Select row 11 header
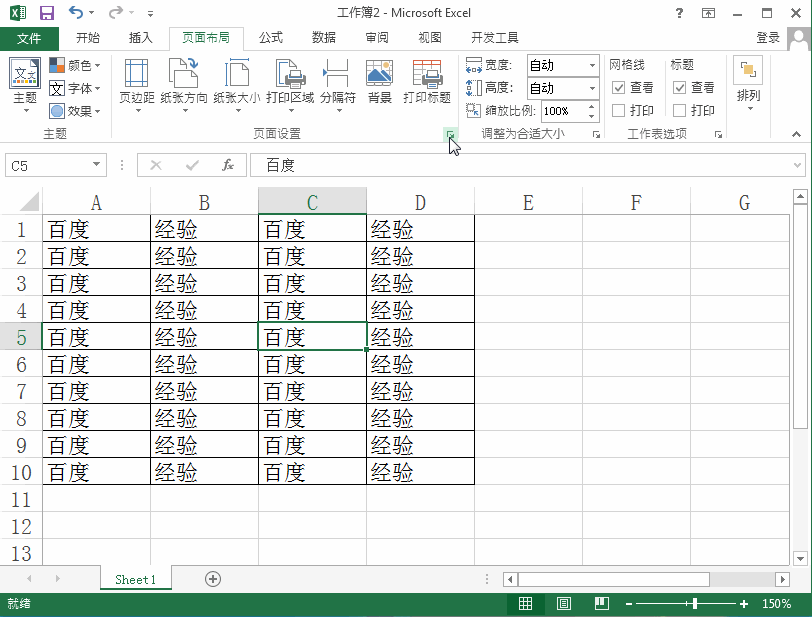Viewport: 812px width, 617px height. click(x=21, y=499)
